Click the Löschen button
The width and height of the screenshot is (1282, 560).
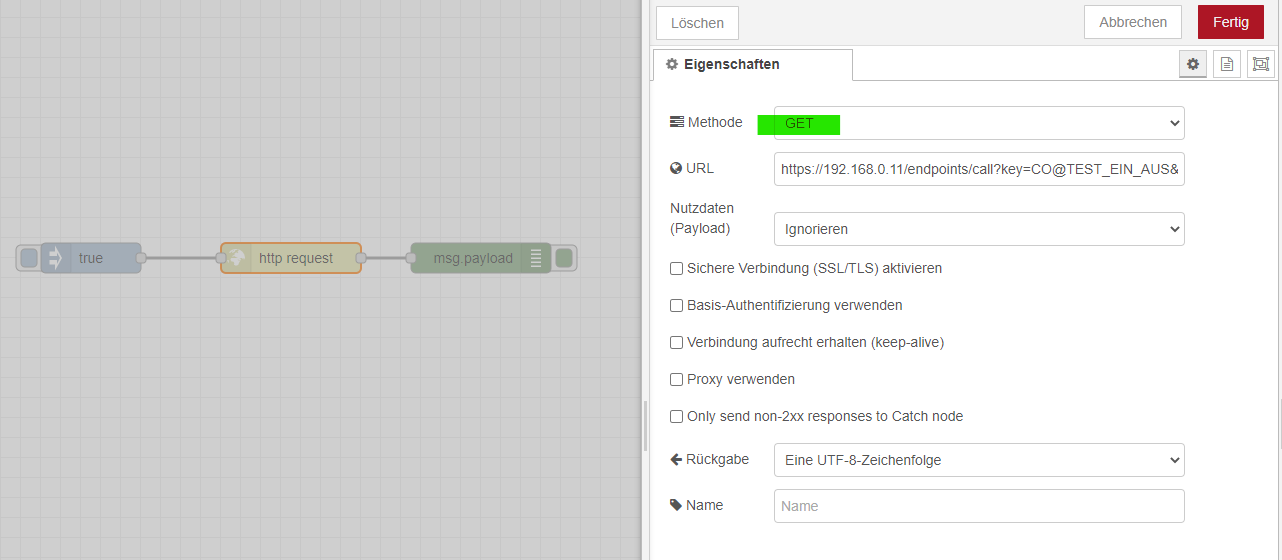pyautogui.click(x=697, y=23)
